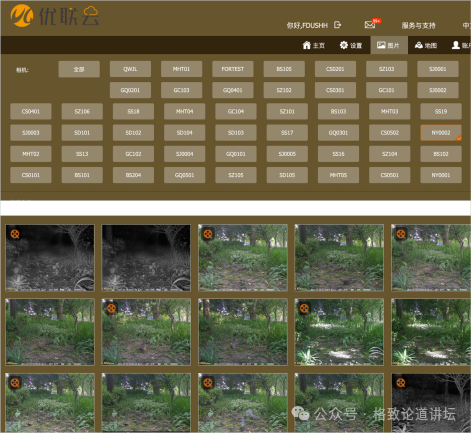Click the 优联云 logo

point(55,16)
